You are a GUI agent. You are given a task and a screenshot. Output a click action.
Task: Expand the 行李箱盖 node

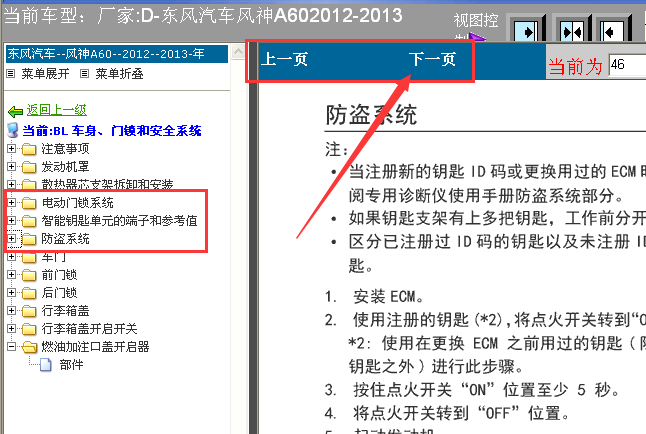point(12,310)
